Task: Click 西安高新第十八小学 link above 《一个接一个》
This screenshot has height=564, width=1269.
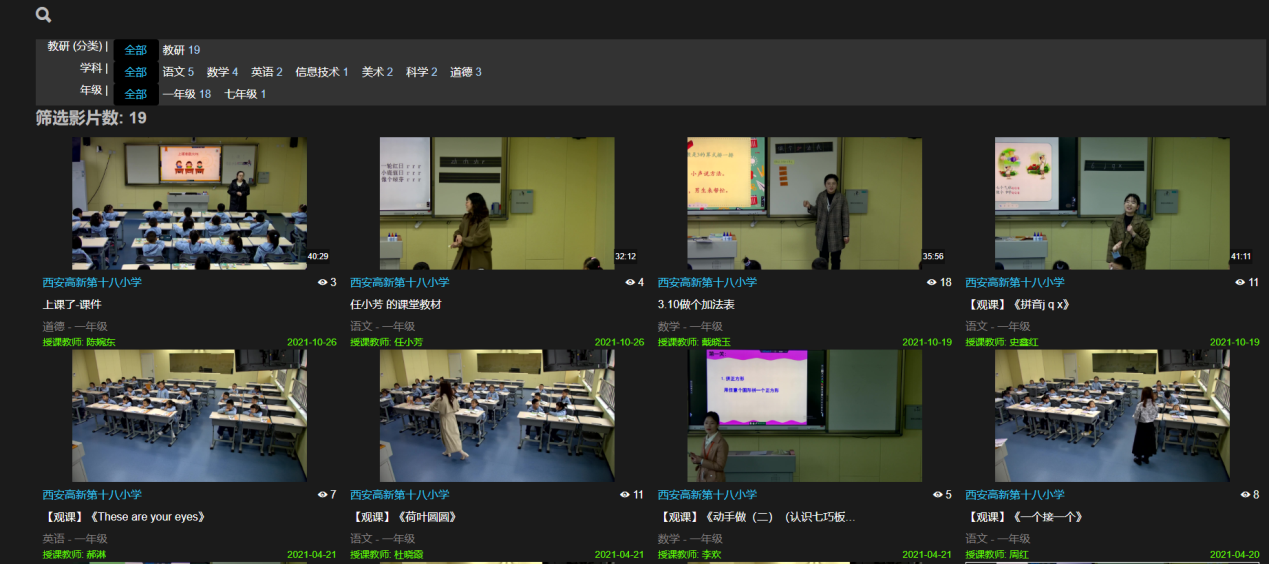Action: point(1015,495)
